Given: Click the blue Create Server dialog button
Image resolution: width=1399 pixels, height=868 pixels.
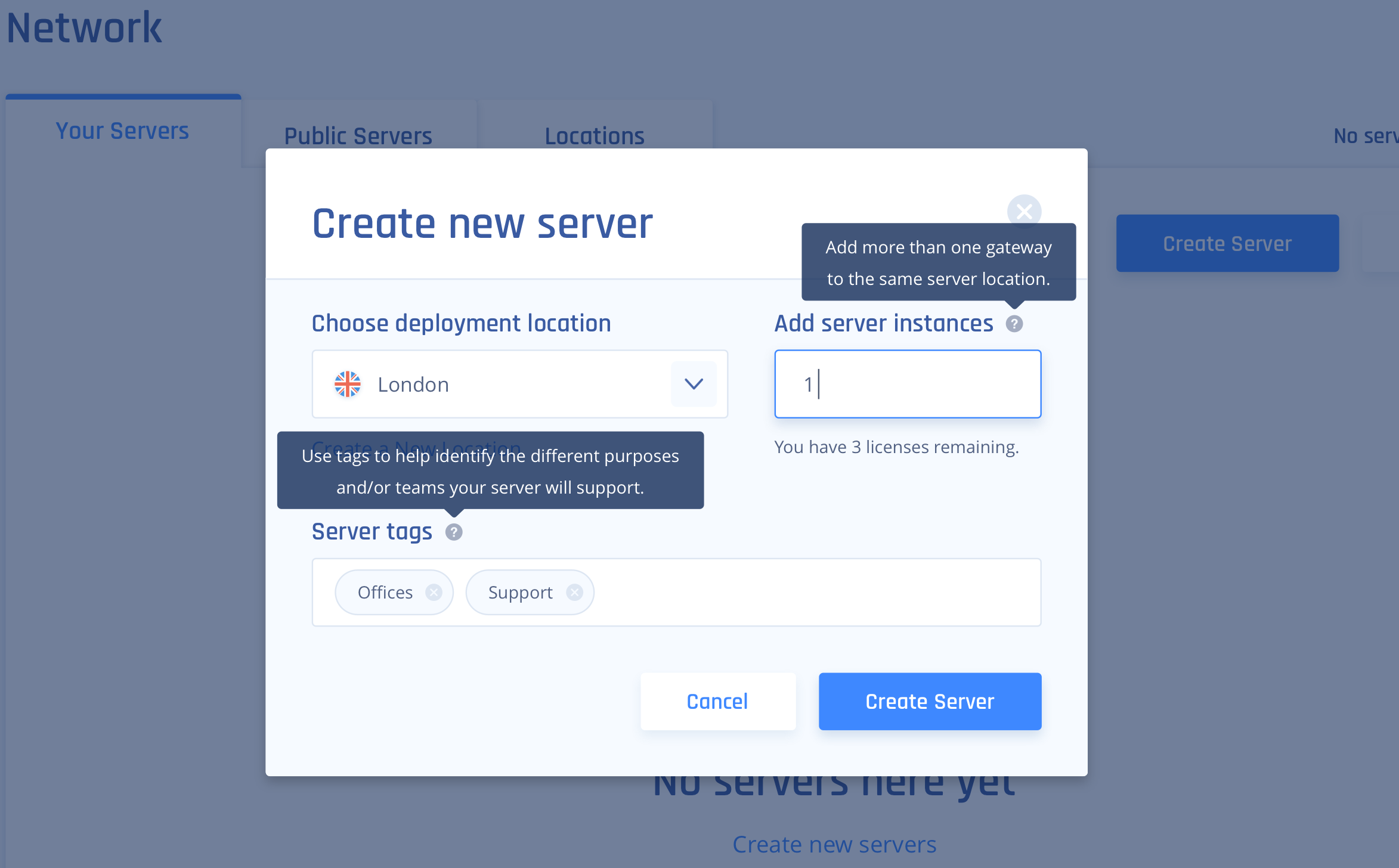Looking at the screenshot, I should [929, 701].
